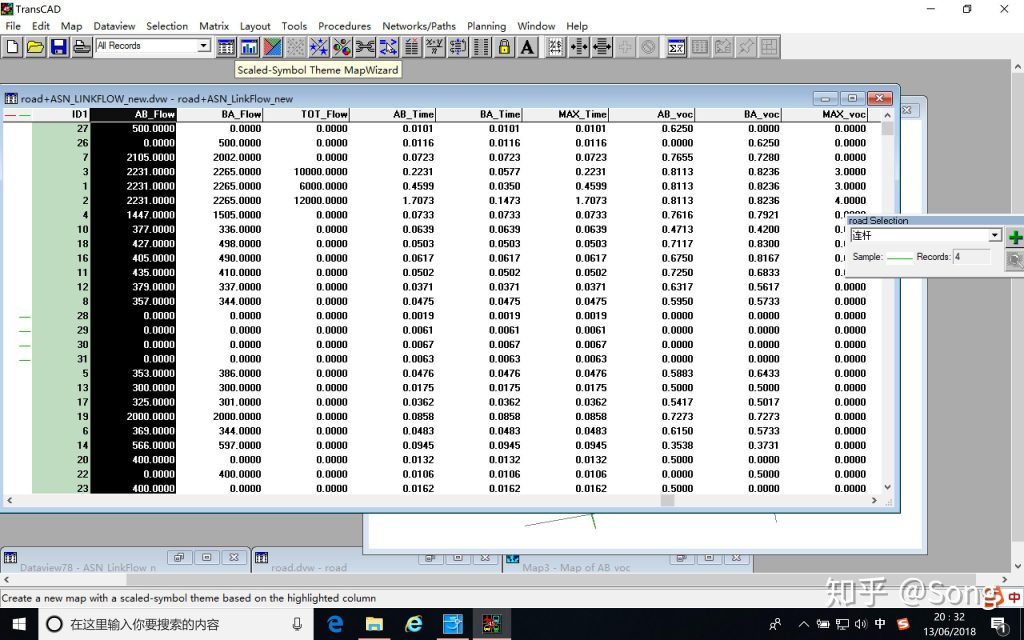The height and width of the screenshot is (640, 1024).
Task: Click the x+y formula field icon
Action: pos(434,47)
